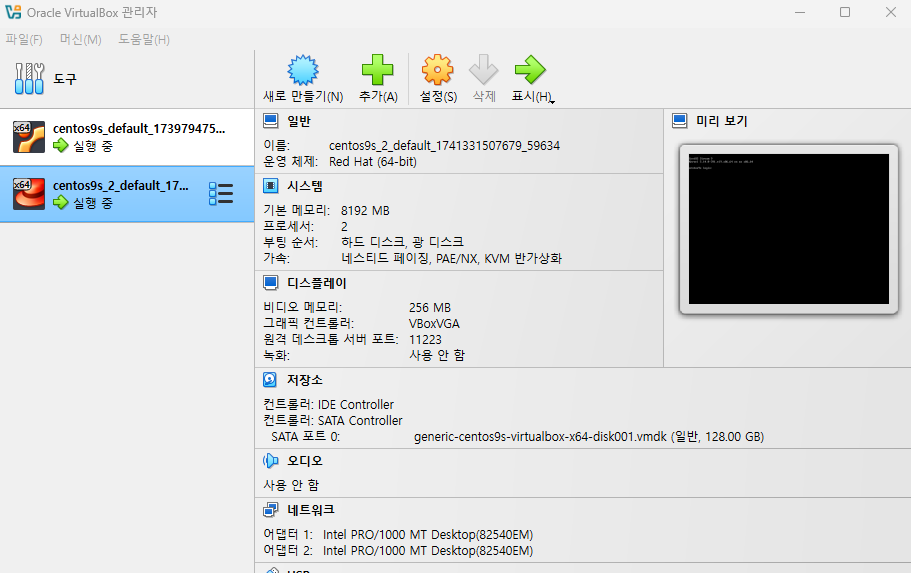Viewport: 911px width, 573px height.
Task: Maximize the VirtualBox Manager window
Action: 845,12
